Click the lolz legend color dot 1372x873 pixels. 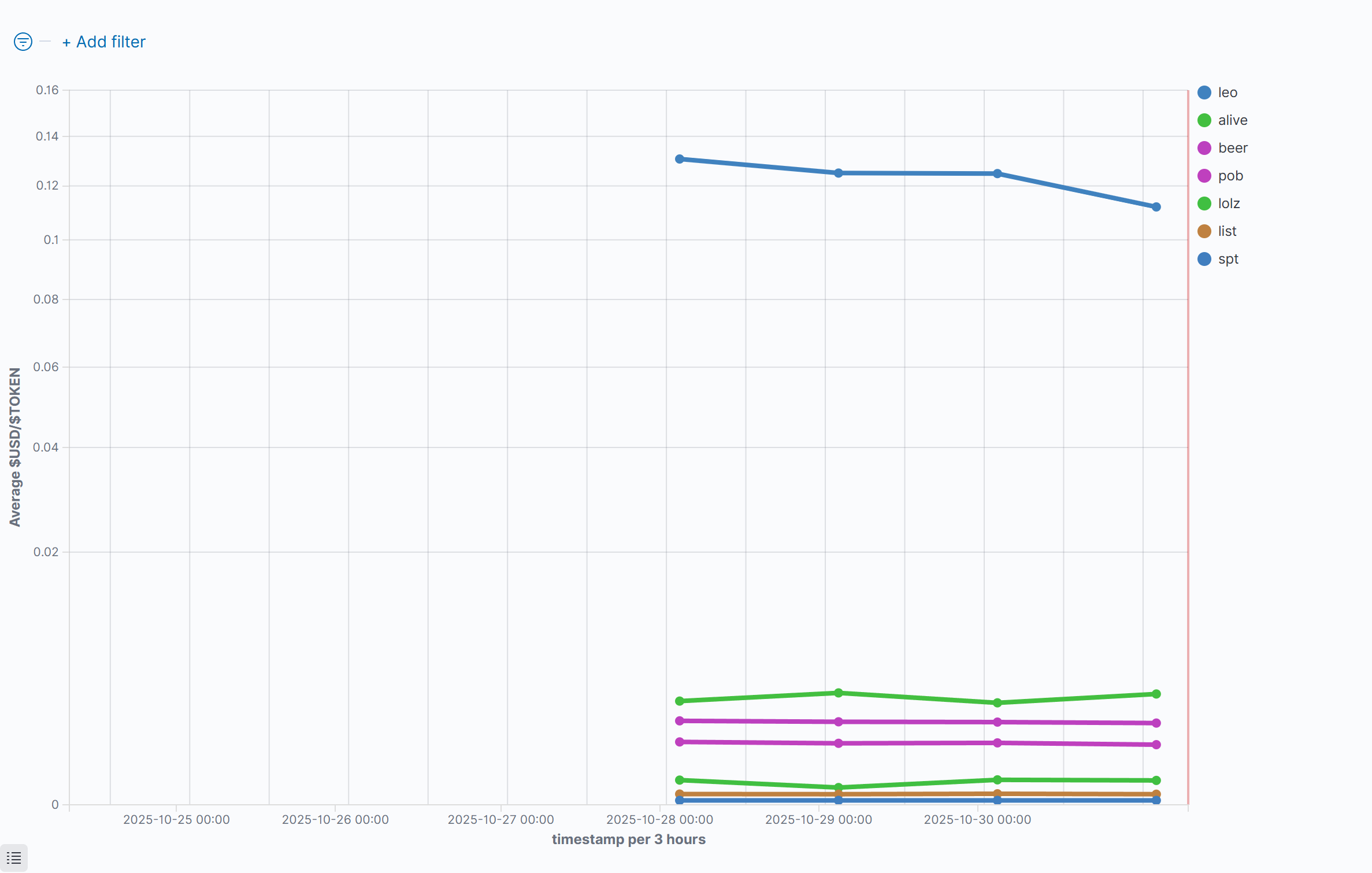(1204, 204)
